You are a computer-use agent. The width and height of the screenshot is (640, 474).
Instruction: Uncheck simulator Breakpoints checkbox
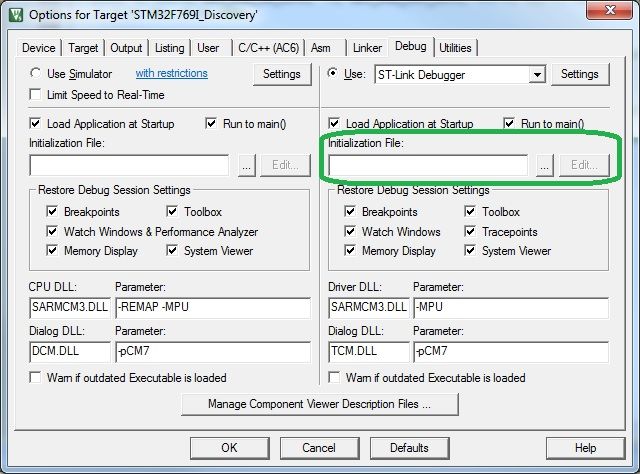[x=52, y=211]
